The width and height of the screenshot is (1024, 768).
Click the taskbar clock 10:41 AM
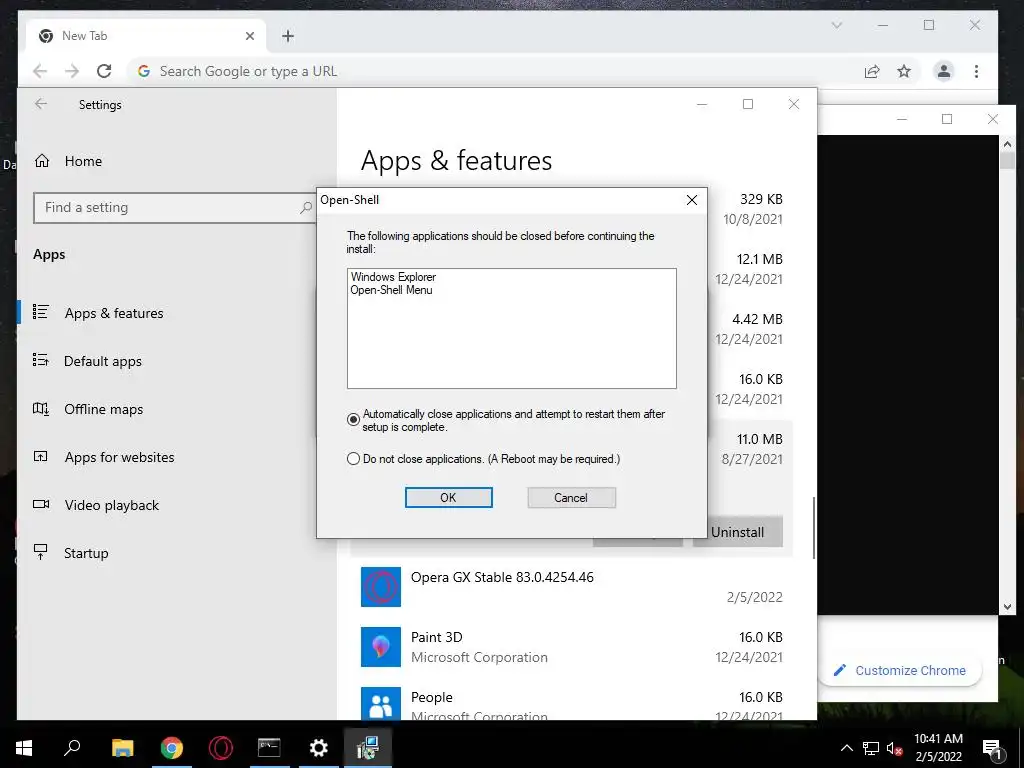(x=938, y=739)
